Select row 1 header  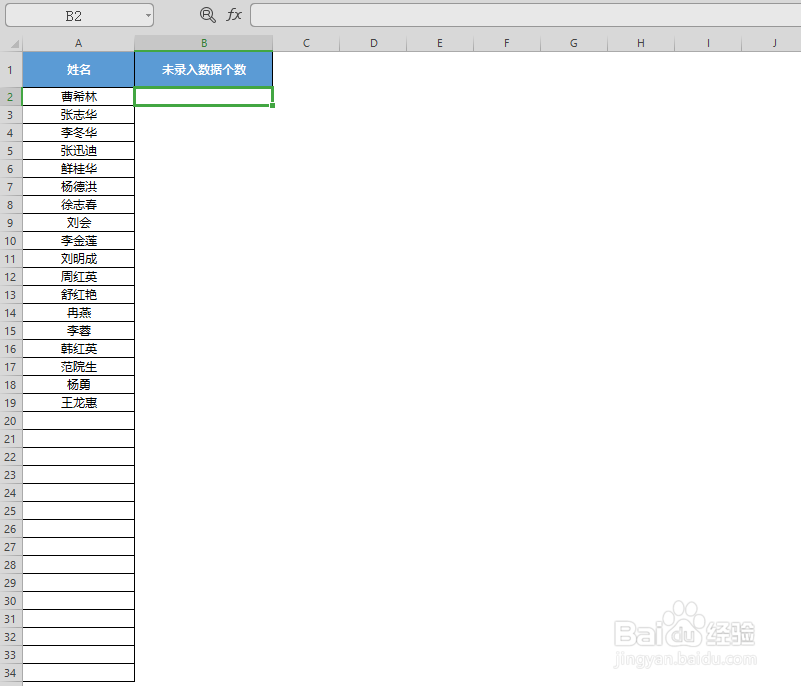point(11,69)
